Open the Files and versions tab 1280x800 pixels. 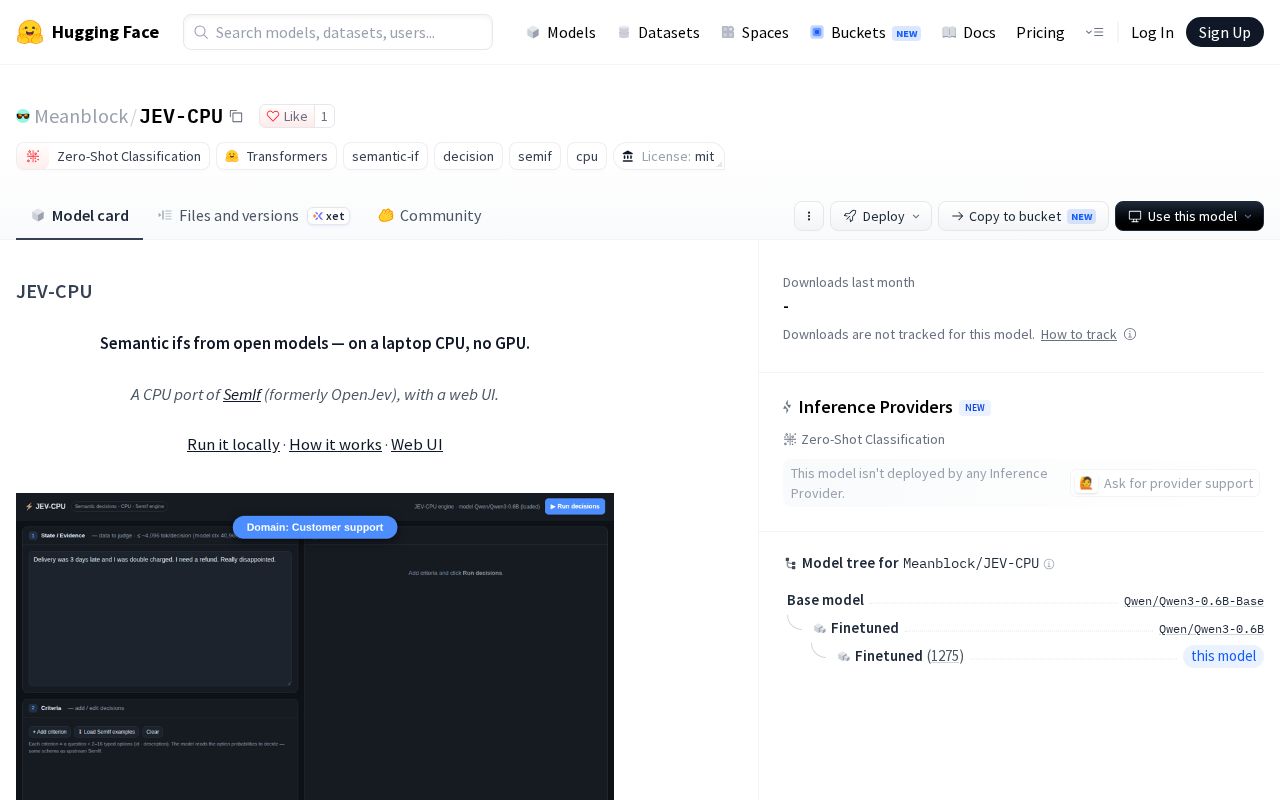(x=254, y=215)
